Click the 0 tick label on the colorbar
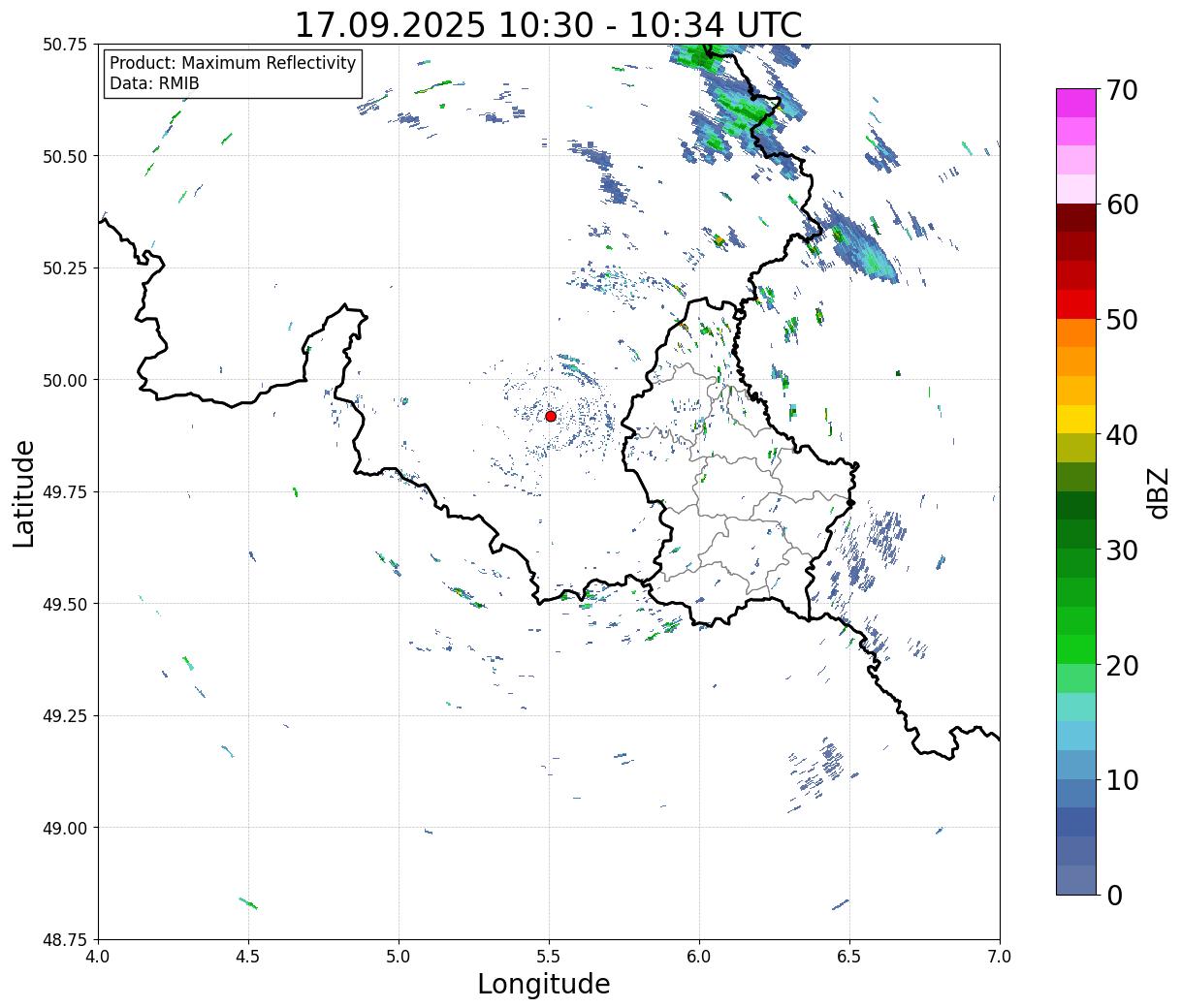Image resolution: width=1182 pixels, height=1008 pixels. click(1113, 896)
